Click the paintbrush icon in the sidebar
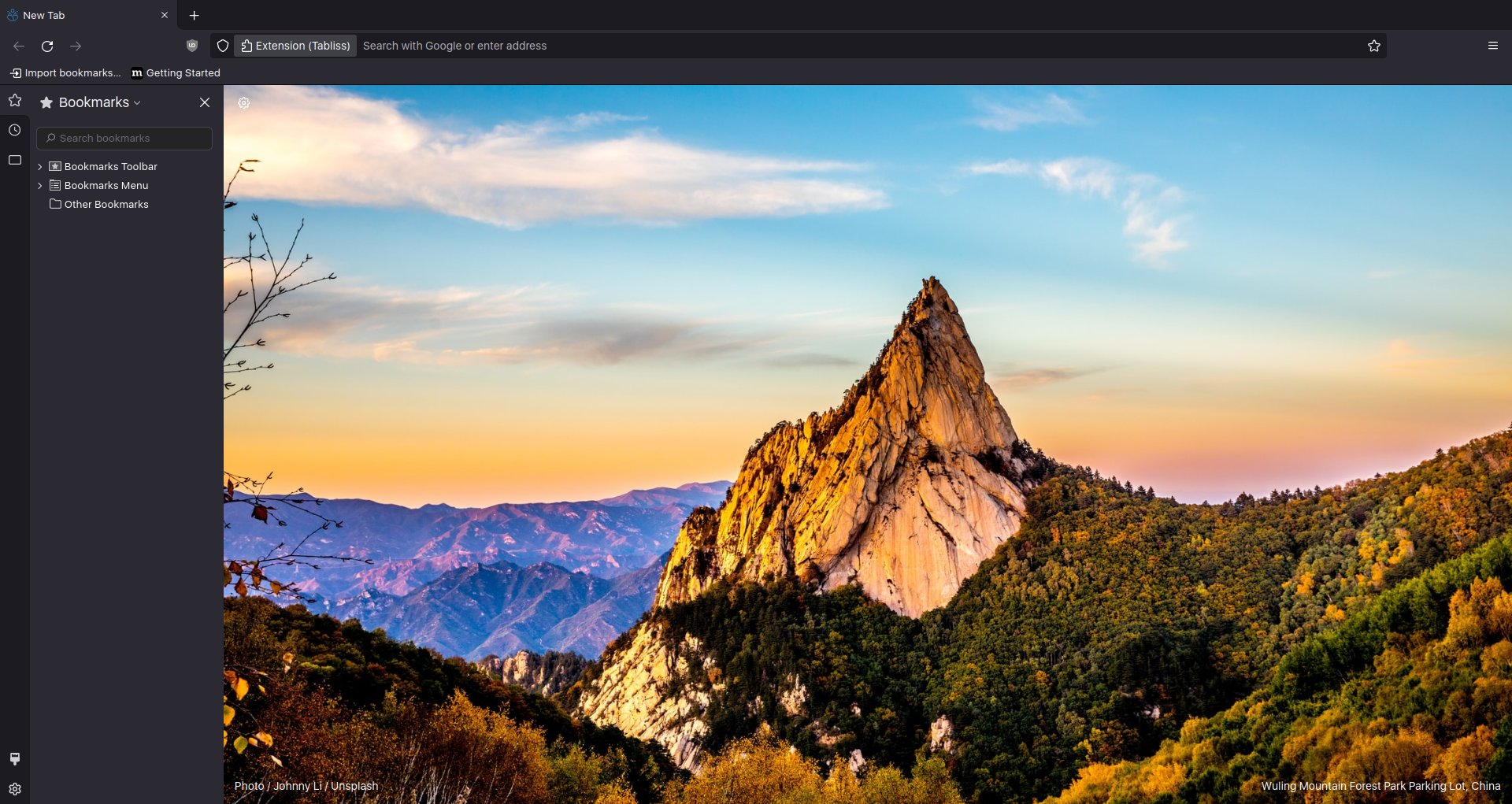1512x804 pixels. [x=14, y=758]
